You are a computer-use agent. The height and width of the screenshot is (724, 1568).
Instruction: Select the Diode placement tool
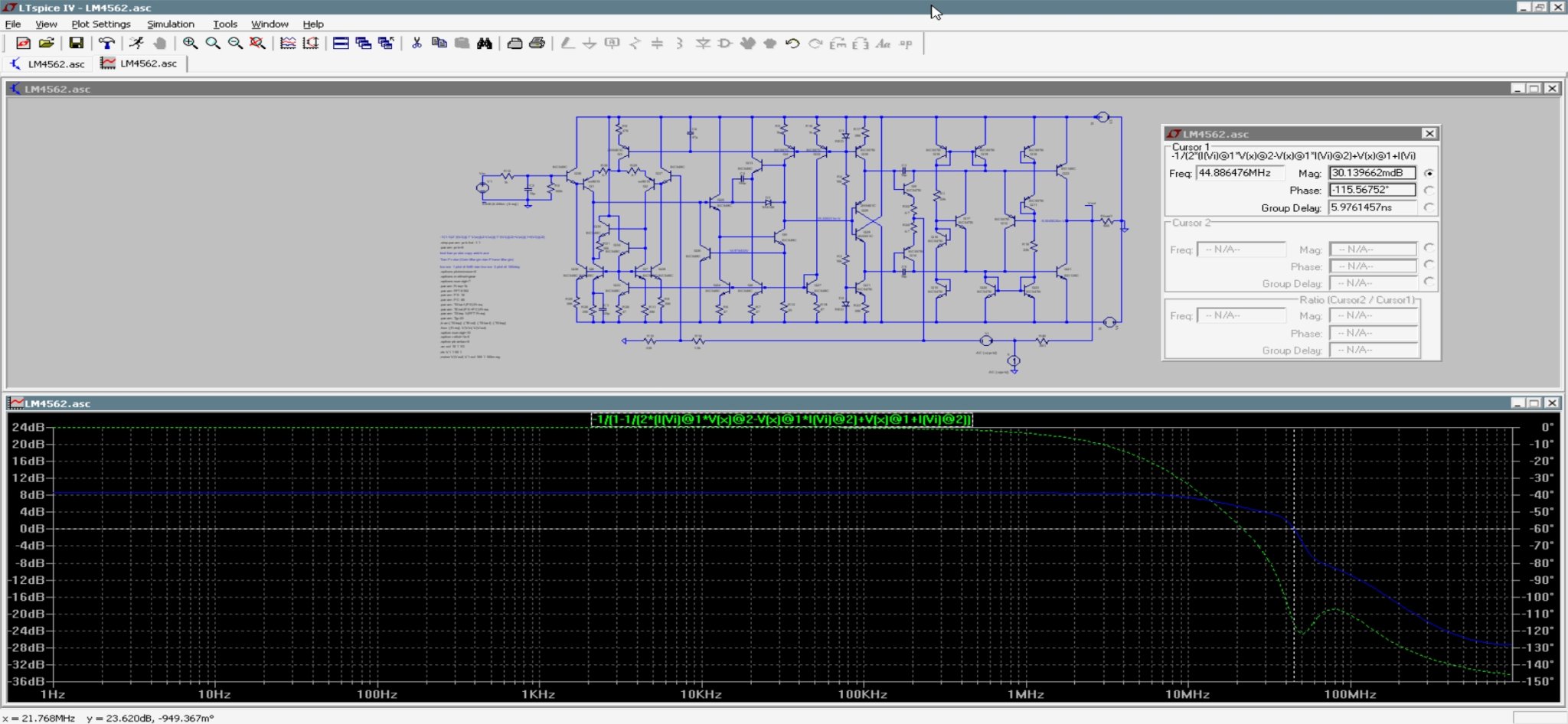pyautogui.click(x=703, y=43)
